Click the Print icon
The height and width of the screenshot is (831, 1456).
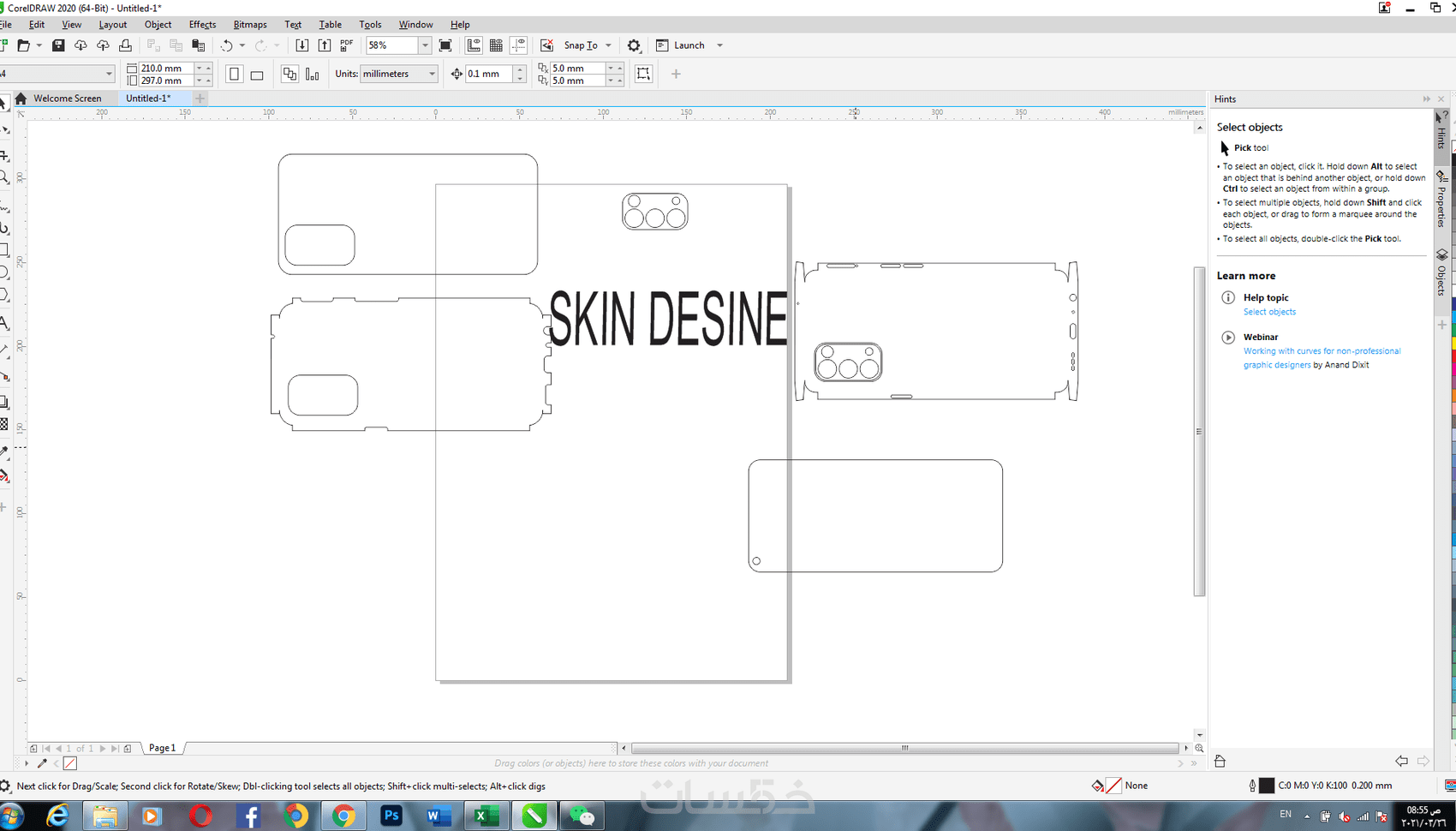(x=125, y=45)
